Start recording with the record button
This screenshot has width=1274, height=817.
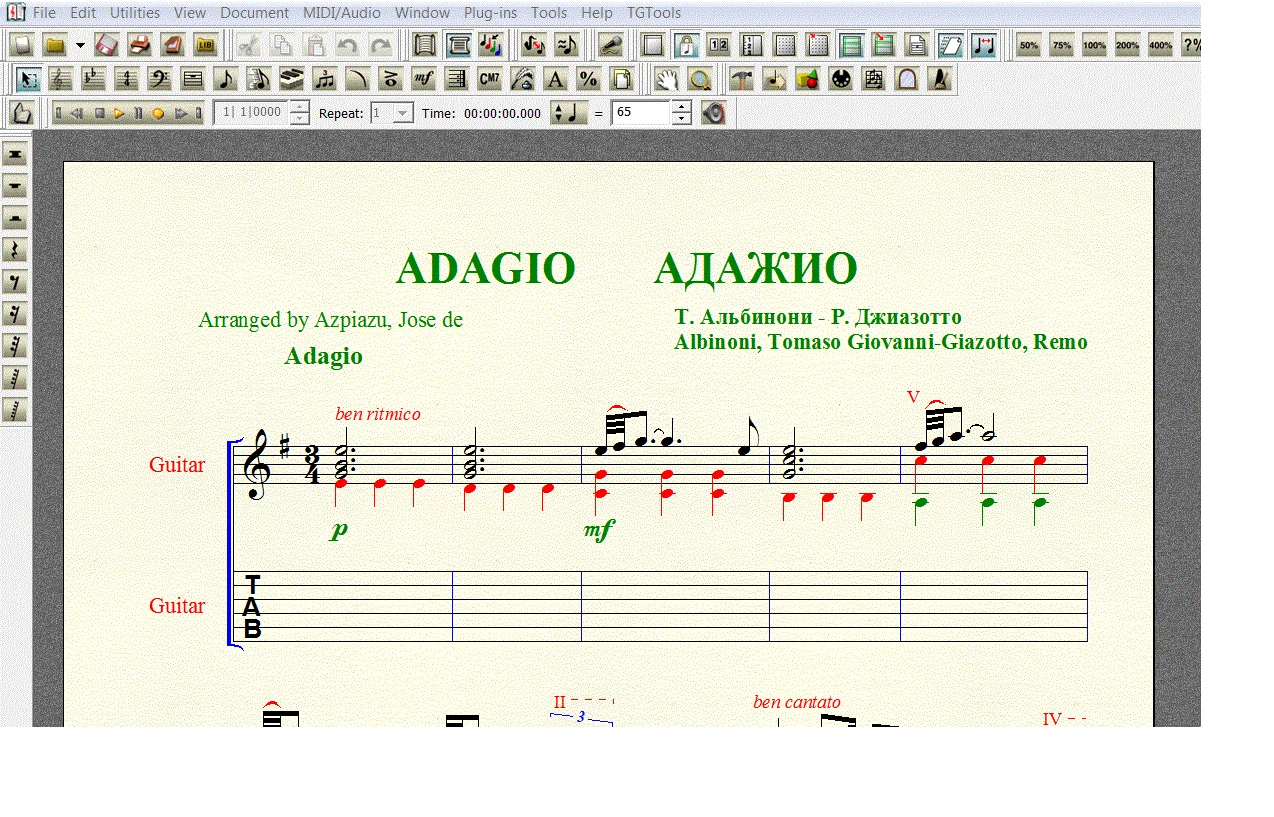pos(158,113)
